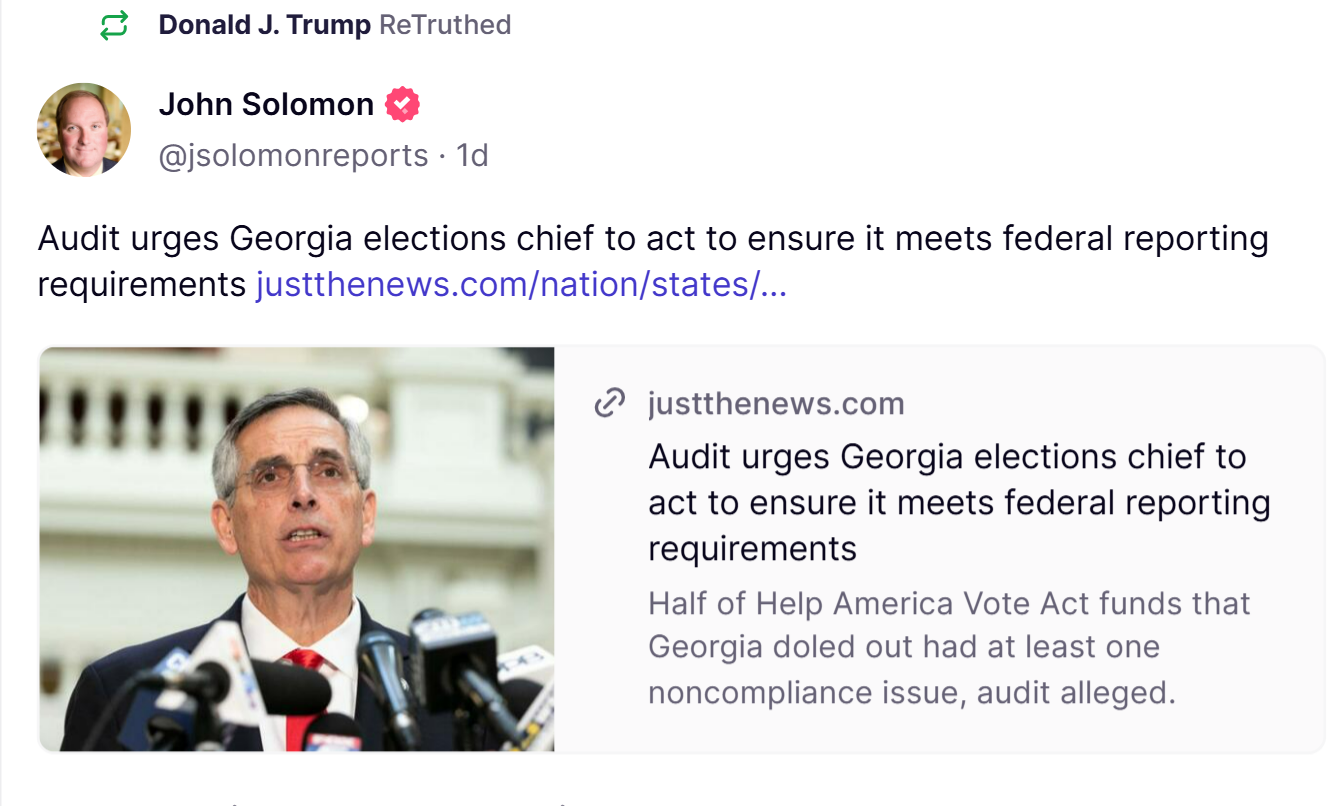Click the green ReTruth arrows icon
The height and width of the screenshot is (806, 1340).
115,25
